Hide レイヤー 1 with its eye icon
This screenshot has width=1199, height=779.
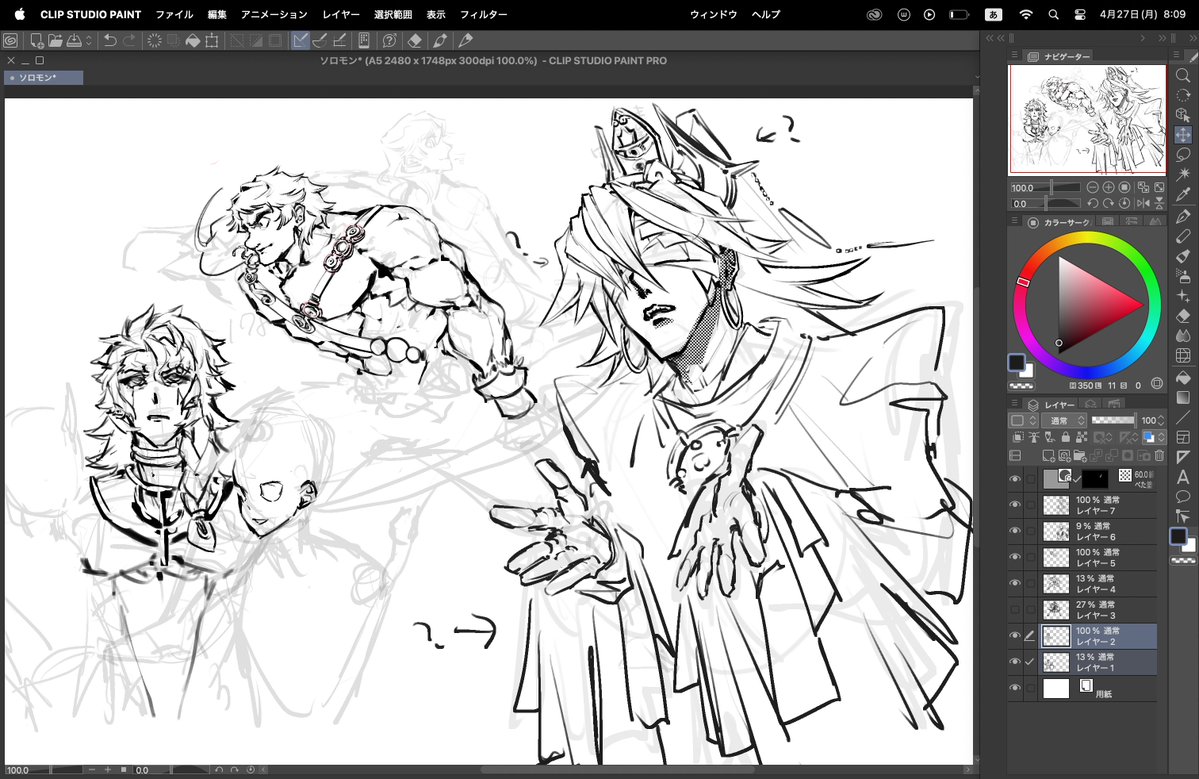(1015, 661)
